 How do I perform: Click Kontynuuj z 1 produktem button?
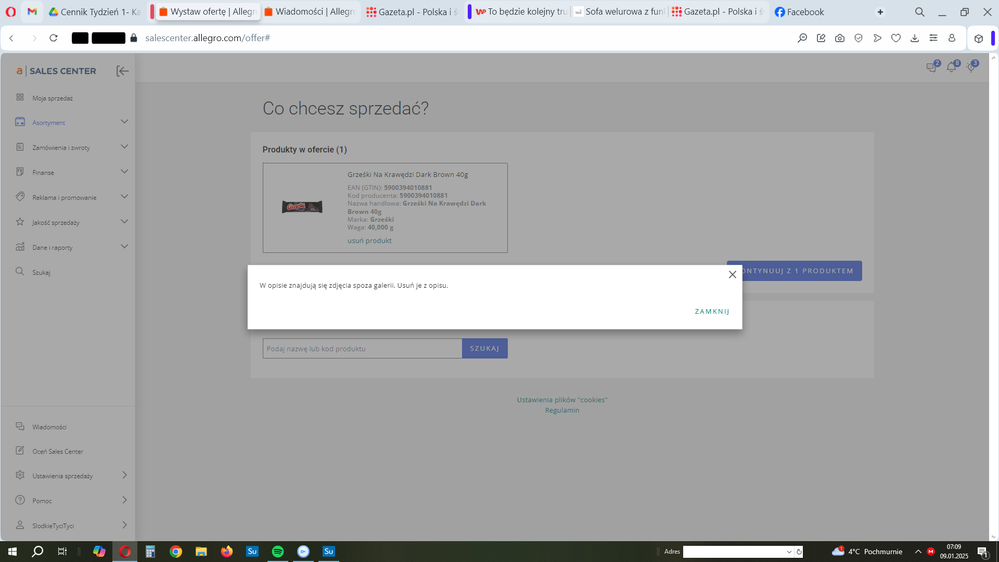click(794, 271)
